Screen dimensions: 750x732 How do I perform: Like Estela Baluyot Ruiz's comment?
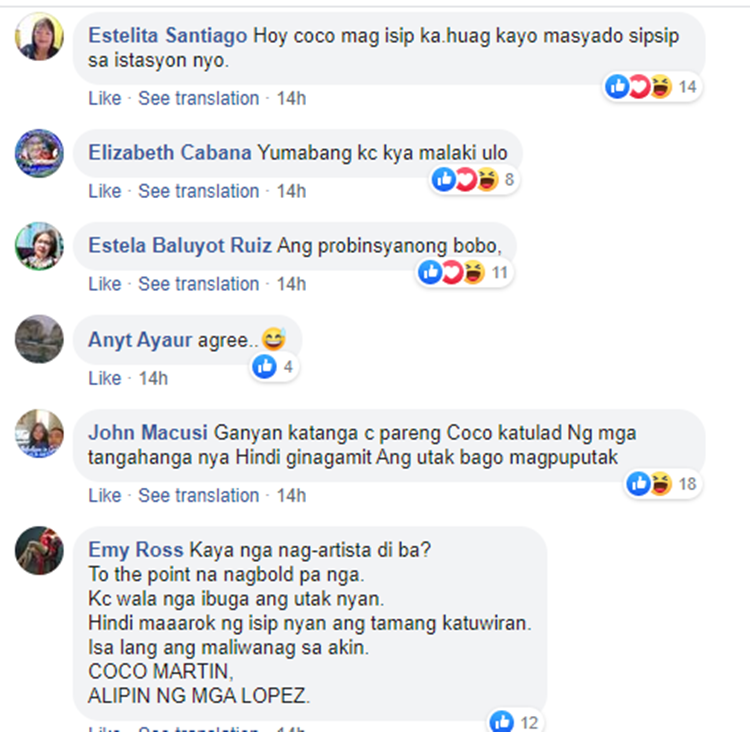click(105, 284)
